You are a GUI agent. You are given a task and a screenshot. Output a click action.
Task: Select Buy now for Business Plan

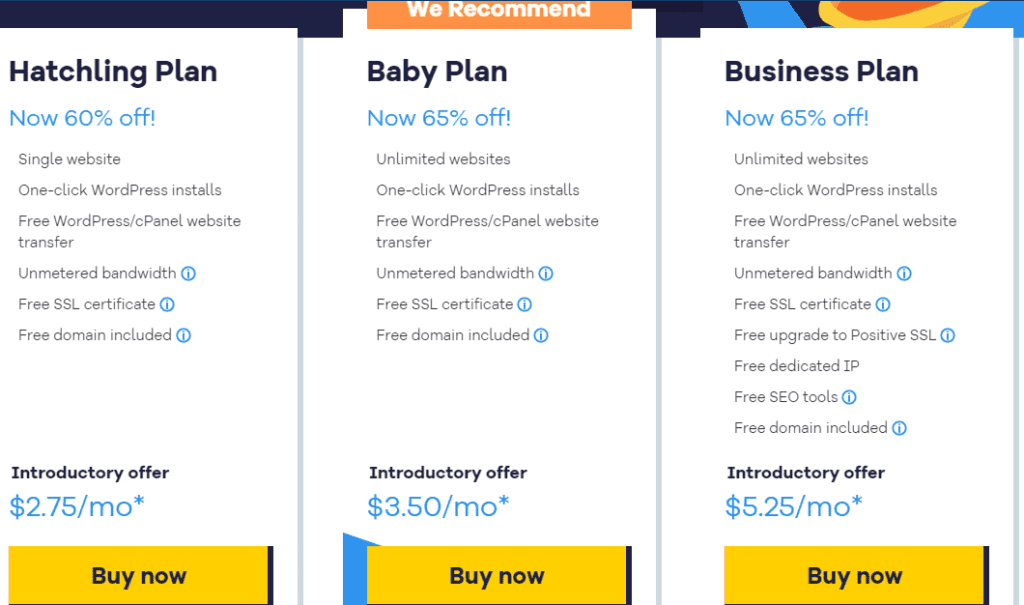[x=856, y=575]
